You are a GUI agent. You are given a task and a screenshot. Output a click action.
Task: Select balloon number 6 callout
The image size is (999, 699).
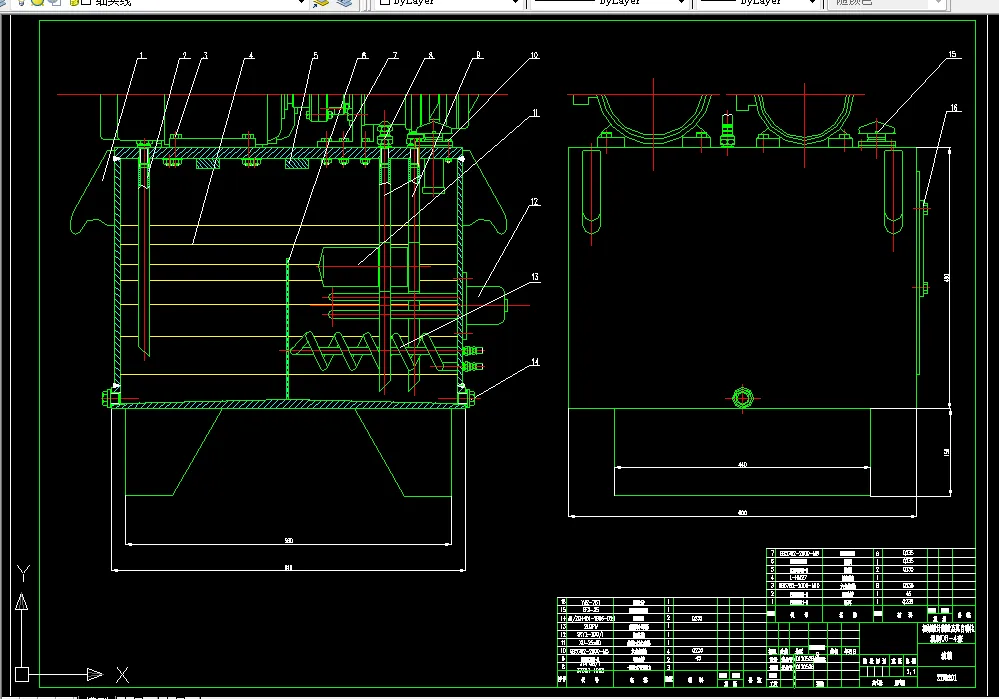(x=364, y=55)
